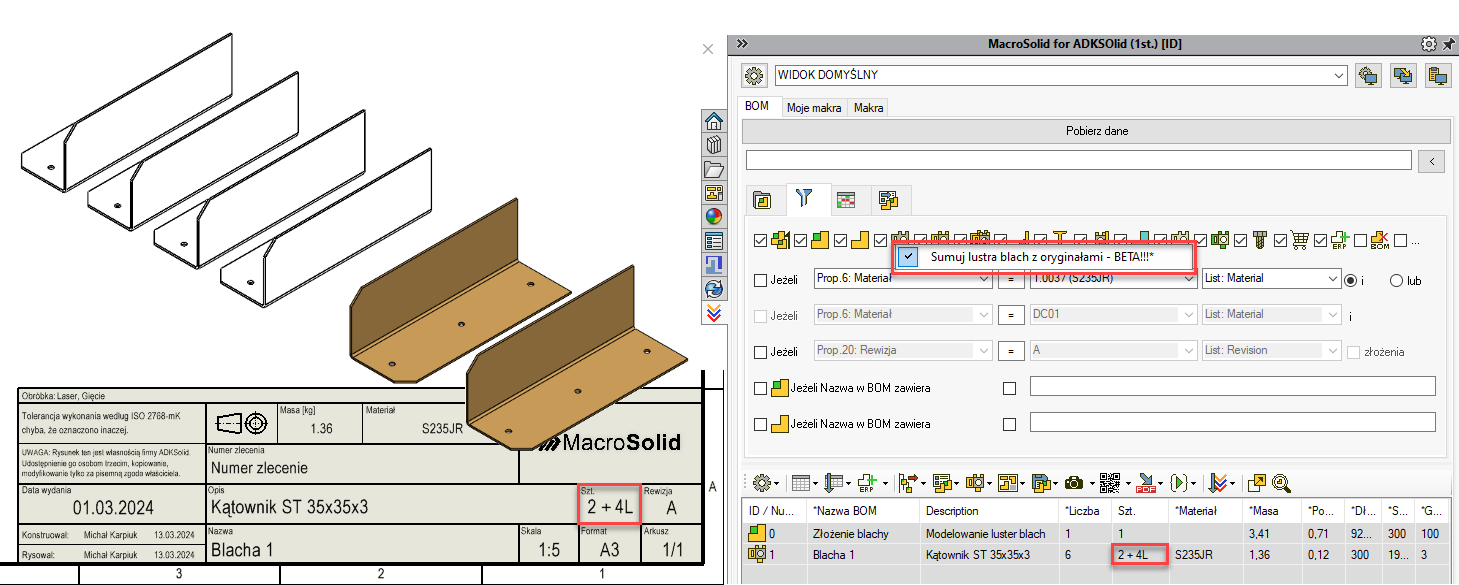The image size is (1459, 585).
Task: Open the 1.0037 (S235JR) value dropdown
Action: pos(1113,279)
